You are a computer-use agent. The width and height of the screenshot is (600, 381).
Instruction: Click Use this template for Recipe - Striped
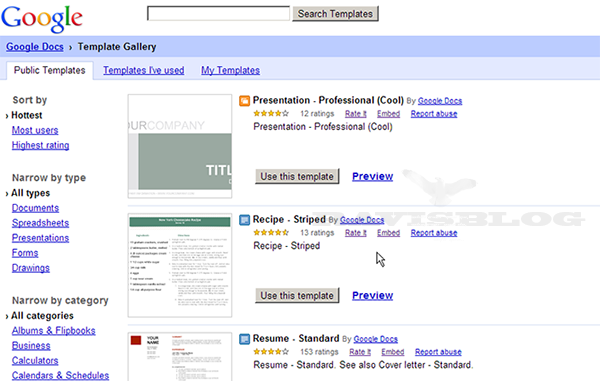[x=297, y=295]
